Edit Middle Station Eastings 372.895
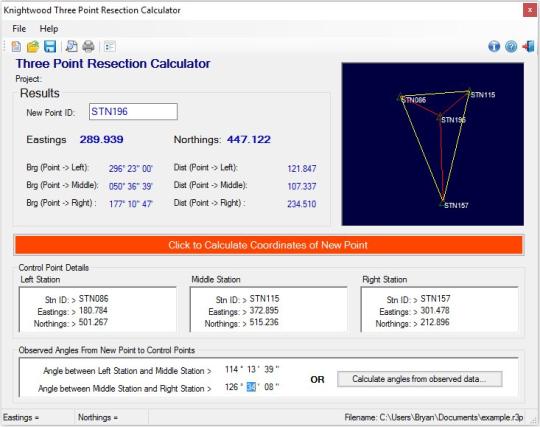 coord(264,311)
